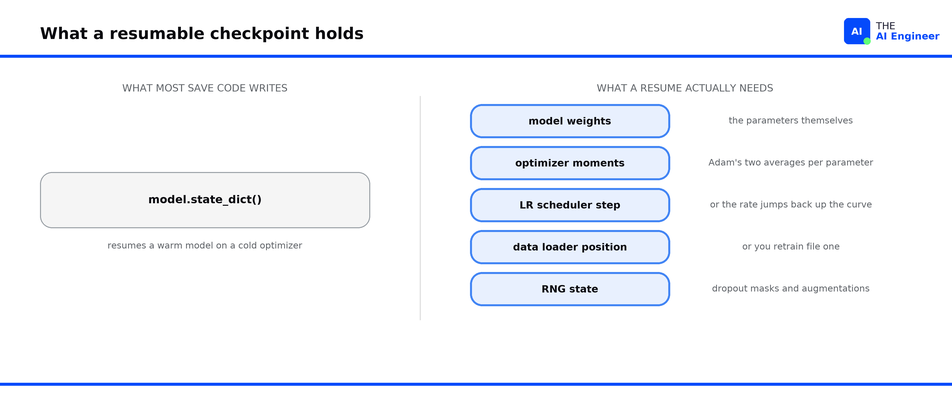Viewport: 952px width, 398px height.
Task: Click the caption about cold optimizer
Action: point(205,246)
